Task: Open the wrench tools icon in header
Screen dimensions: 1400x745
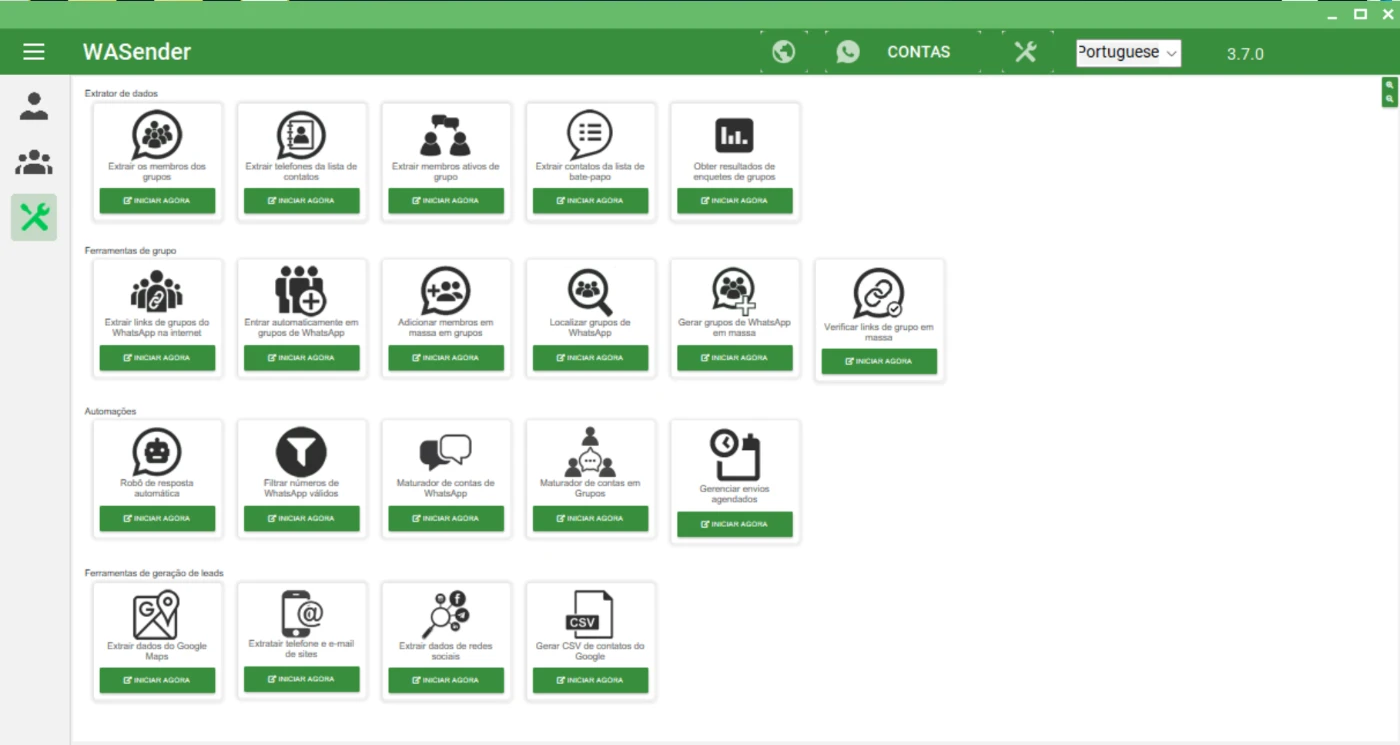Action: (x=1025, y=52)
